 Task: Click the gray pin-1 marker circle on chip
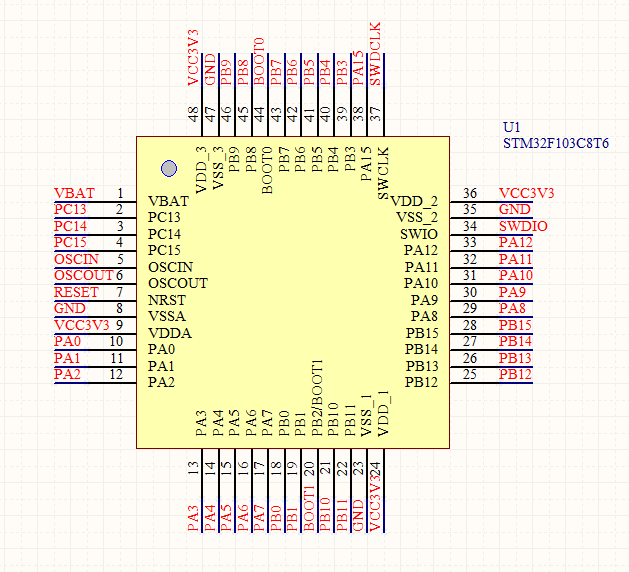click(x=169, y=168)
